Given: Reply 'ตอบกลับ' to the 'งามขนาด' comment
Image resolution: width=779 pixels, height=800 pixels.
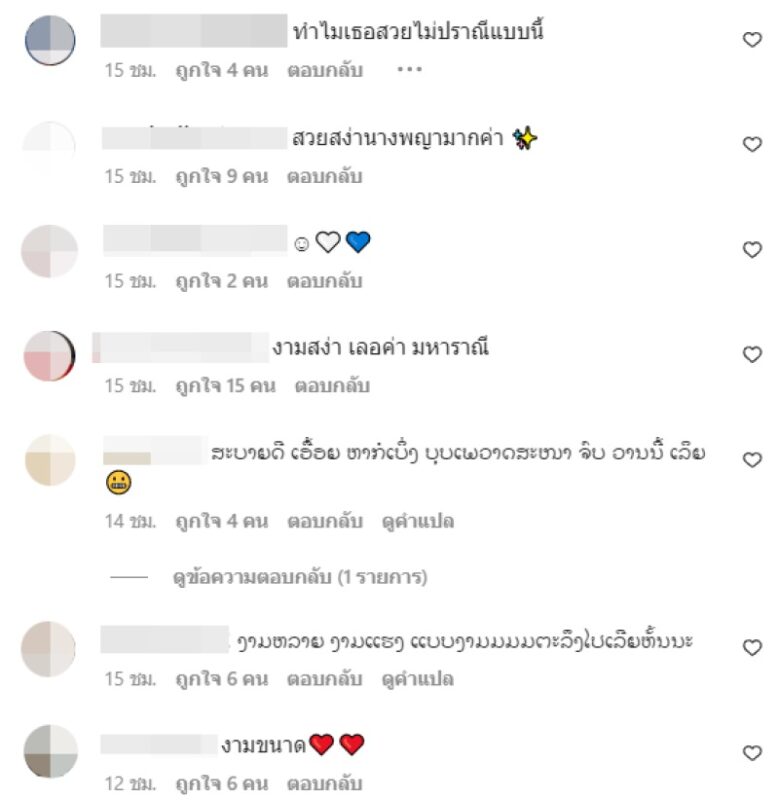Looking at the screenshot, I should (324, 784).
